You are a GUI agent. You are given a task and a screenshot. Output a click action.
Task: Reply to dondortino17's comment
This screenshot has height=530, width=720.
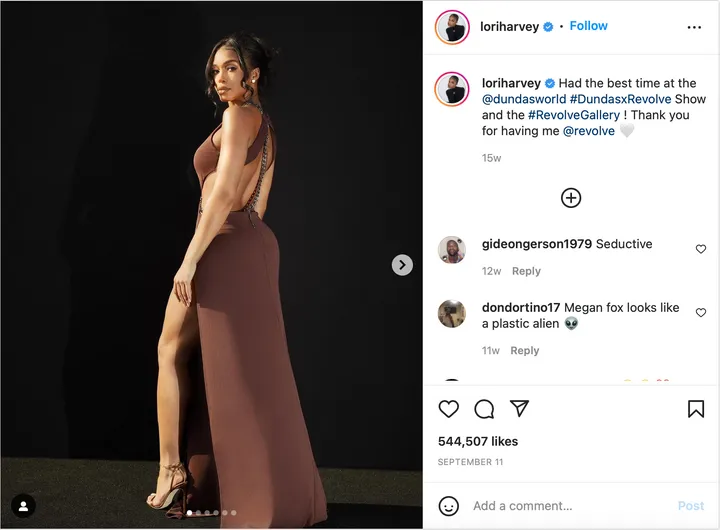(x=525, y=351)
